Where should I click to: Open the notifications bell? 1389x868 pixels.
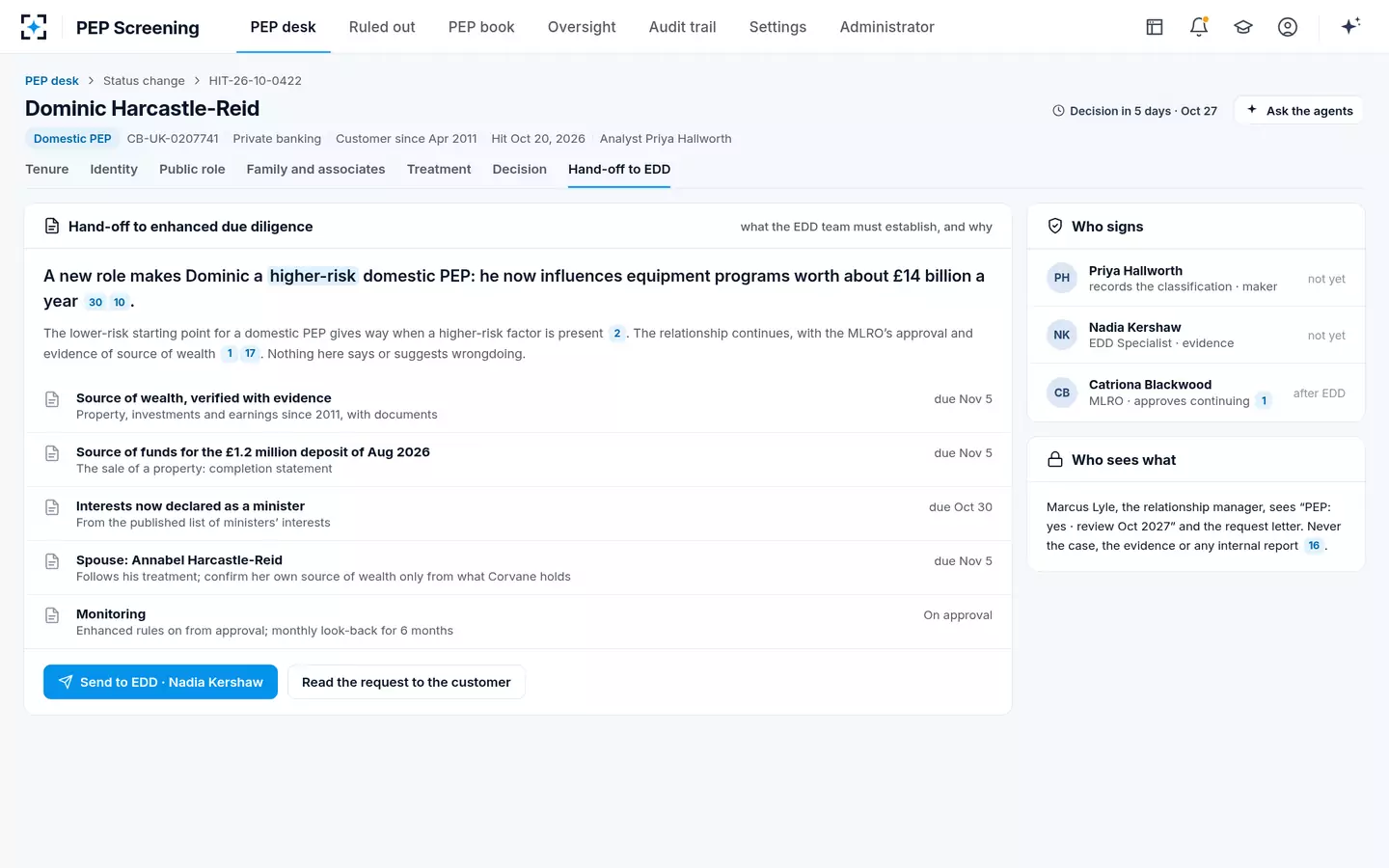(1199, 27)
